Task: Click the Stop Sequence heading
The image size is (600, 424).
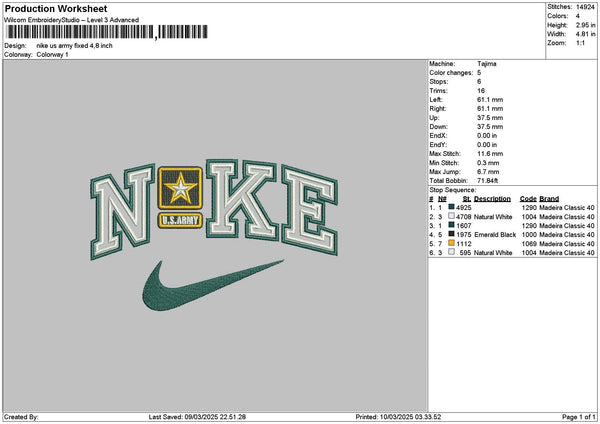Action: [453, 190]
